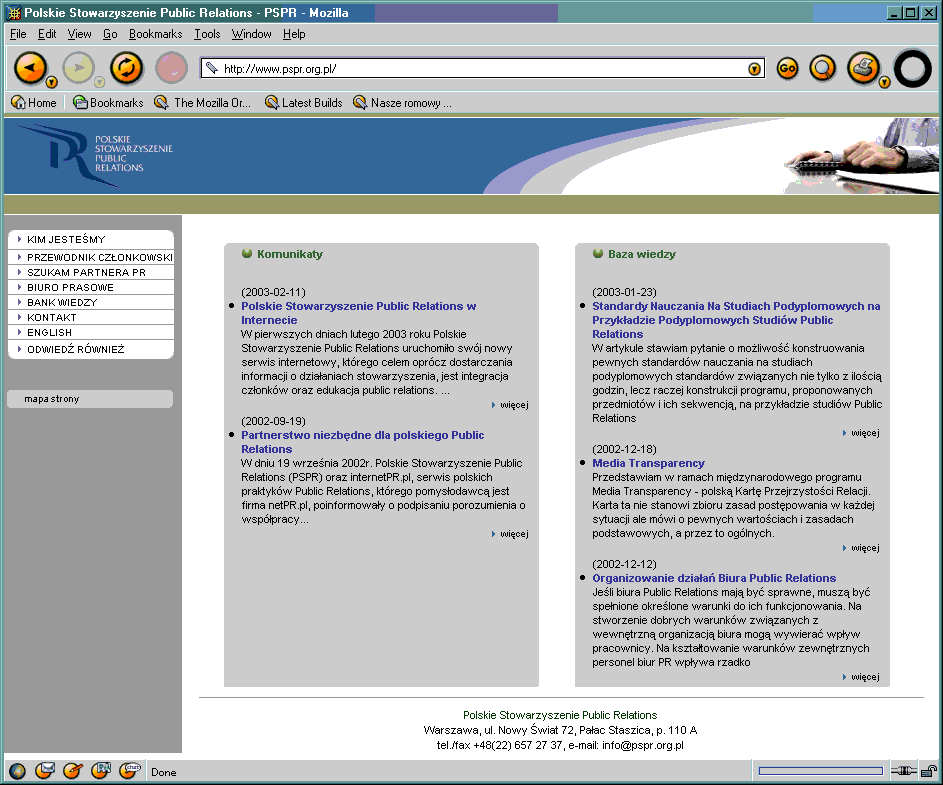Click the Baza wiedzy section heading
943x785 pixels.
tap(642, 254)
